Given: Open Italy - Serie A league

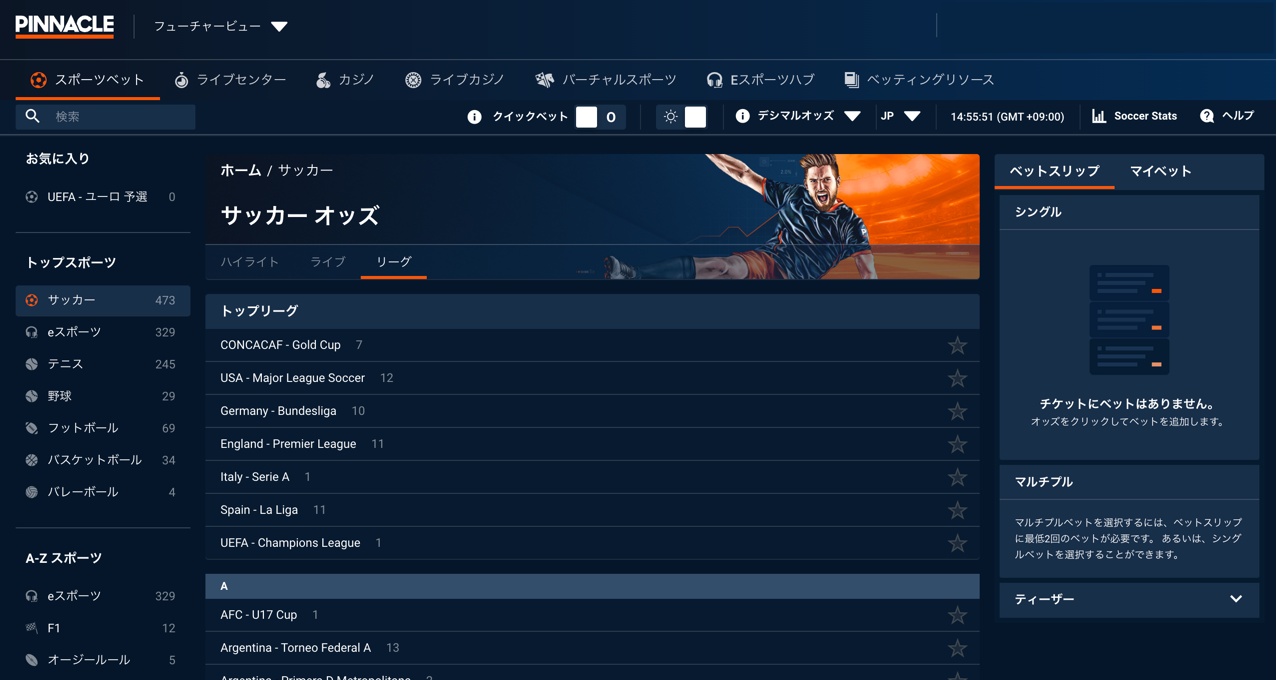Looking at the screenshot, I should [255, 477].
